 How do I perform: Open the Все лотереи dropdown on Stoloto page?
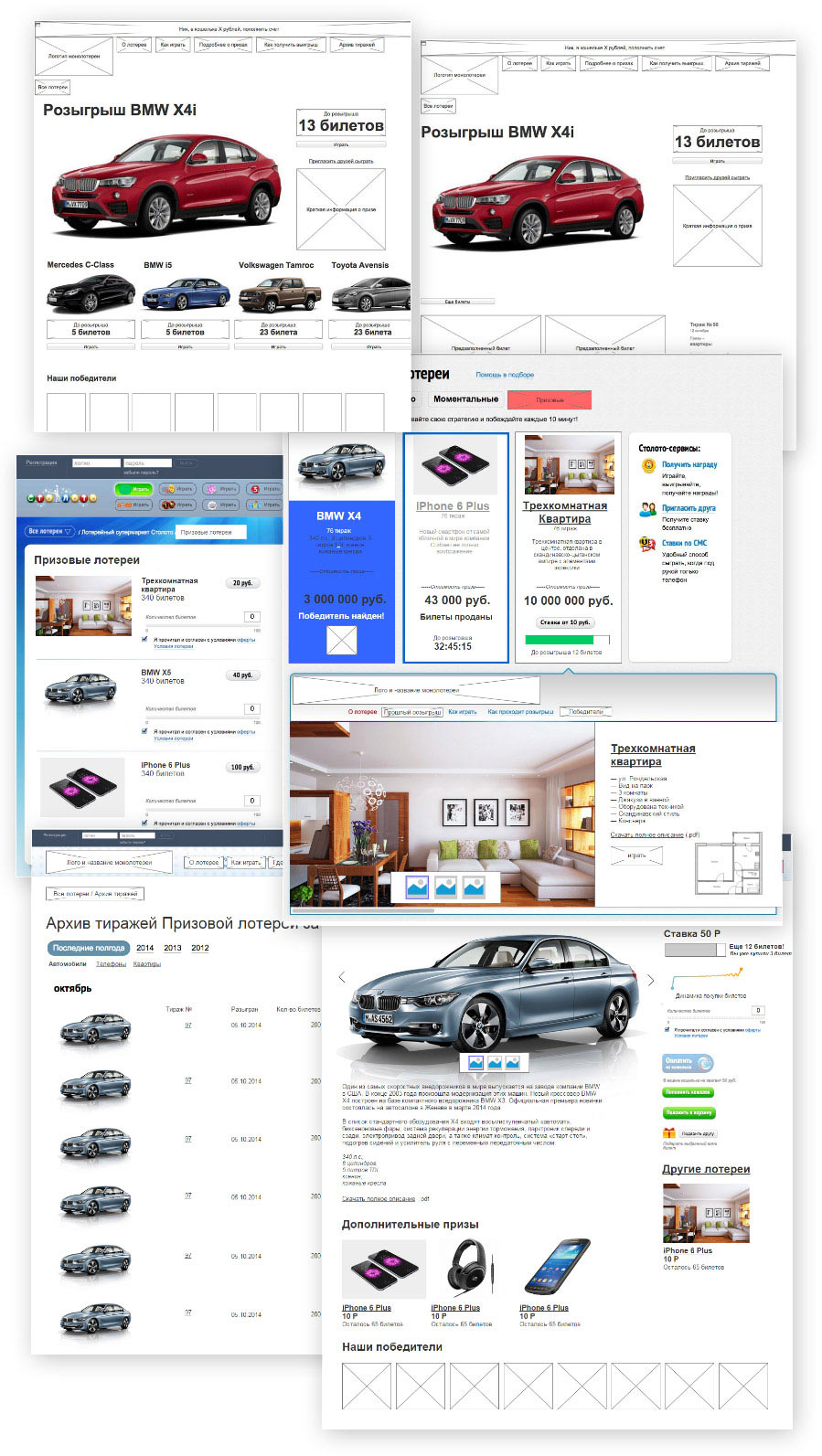pyautogui.click(x=49, y=531)
